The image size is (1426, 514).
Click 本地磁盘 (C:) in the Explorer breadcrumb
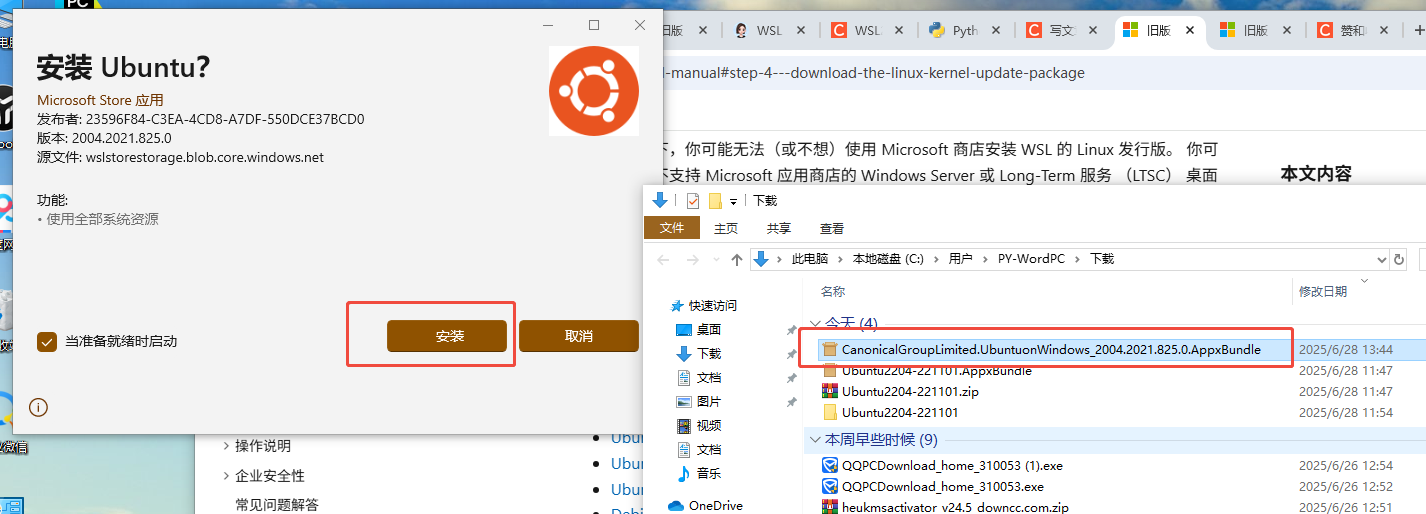888,259
